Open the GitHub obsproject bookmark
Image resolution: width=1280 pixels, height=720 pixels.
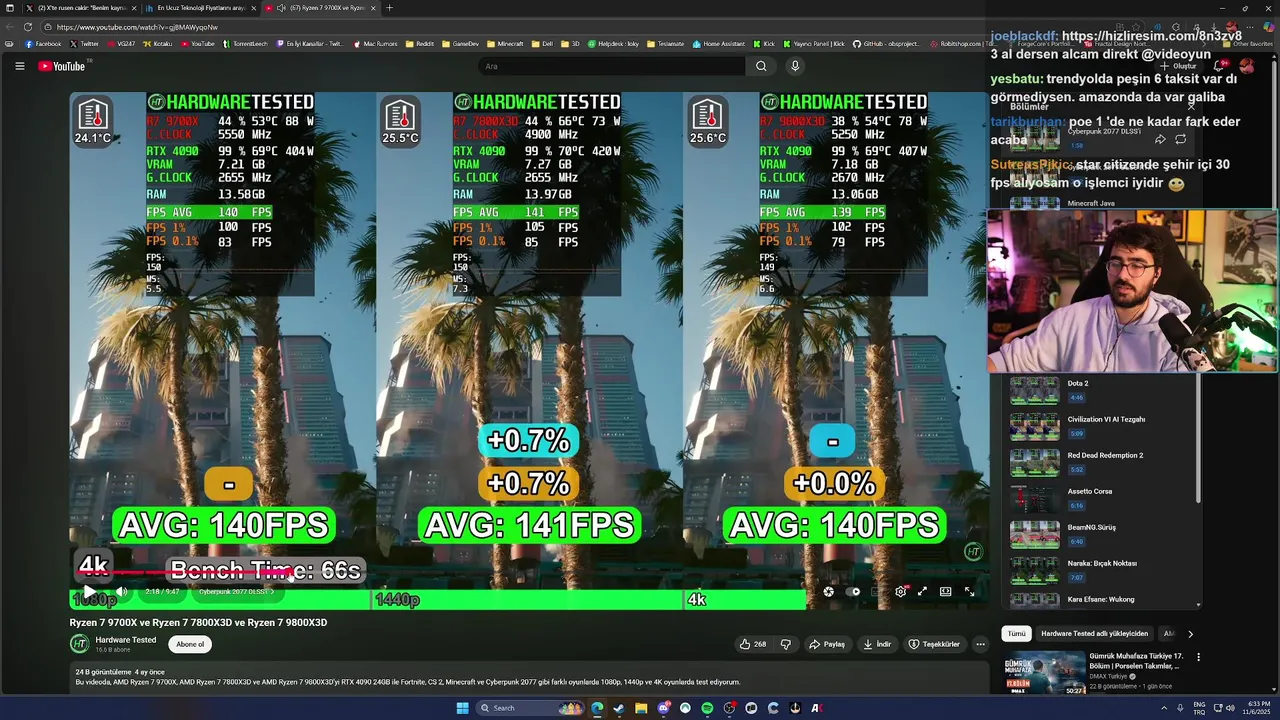click(889, 44)
